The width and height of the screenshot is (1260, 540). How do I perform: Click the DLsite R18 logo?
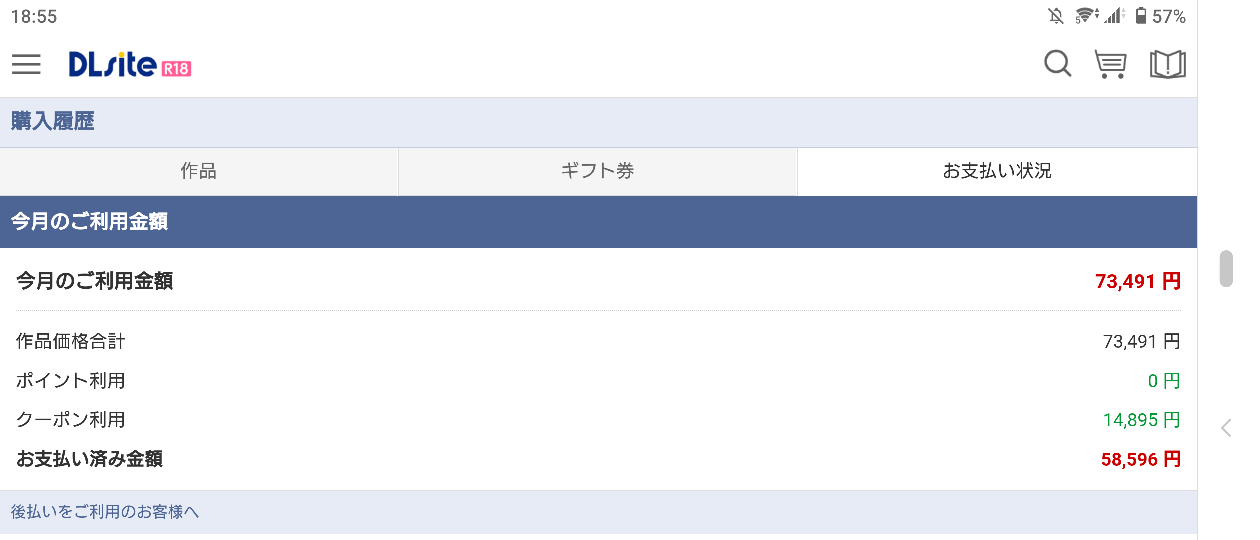[x=130, y=65]
